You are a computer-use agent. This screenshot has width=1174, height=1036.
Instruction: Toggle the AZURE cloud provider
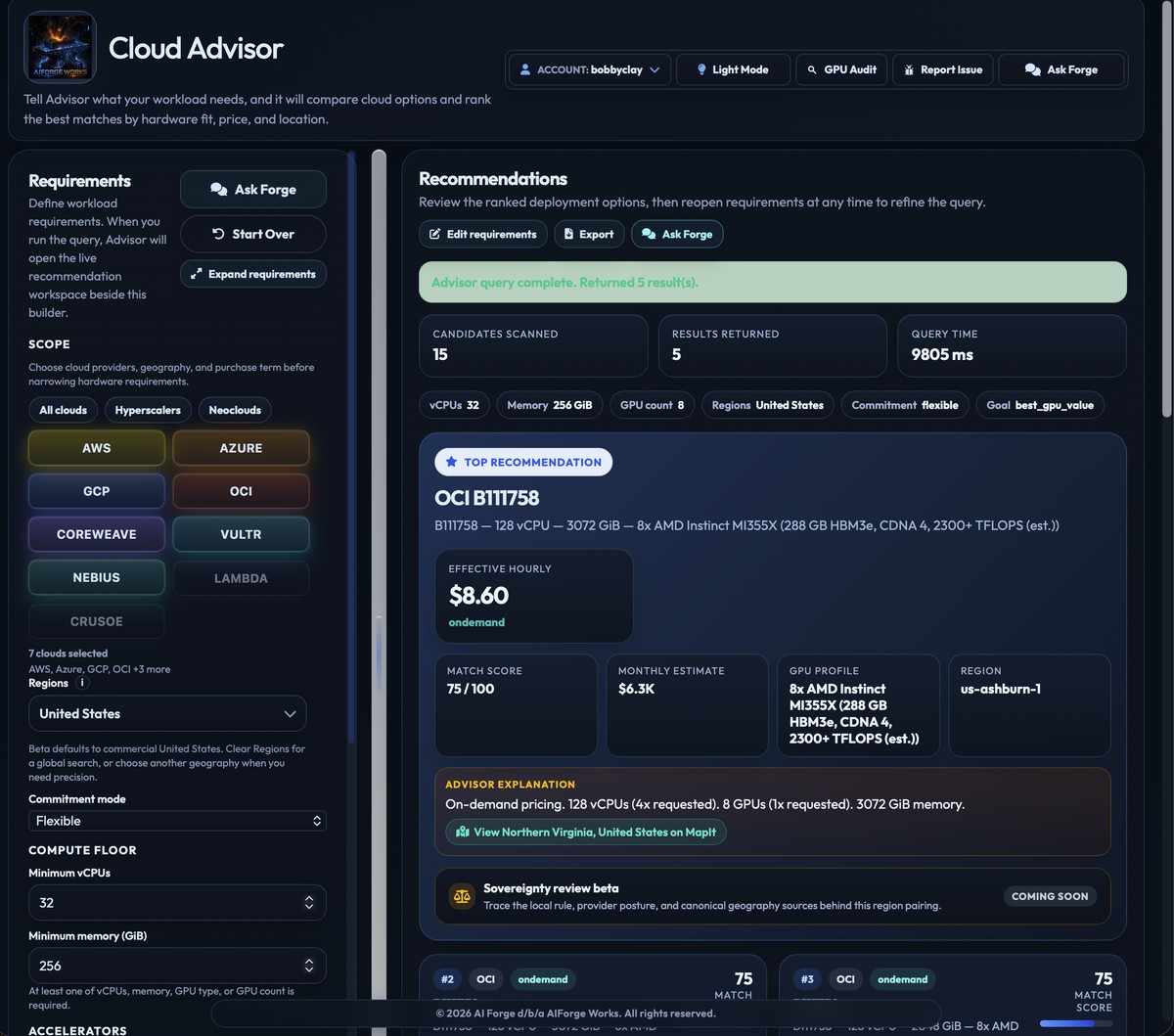tap(241, 448)
